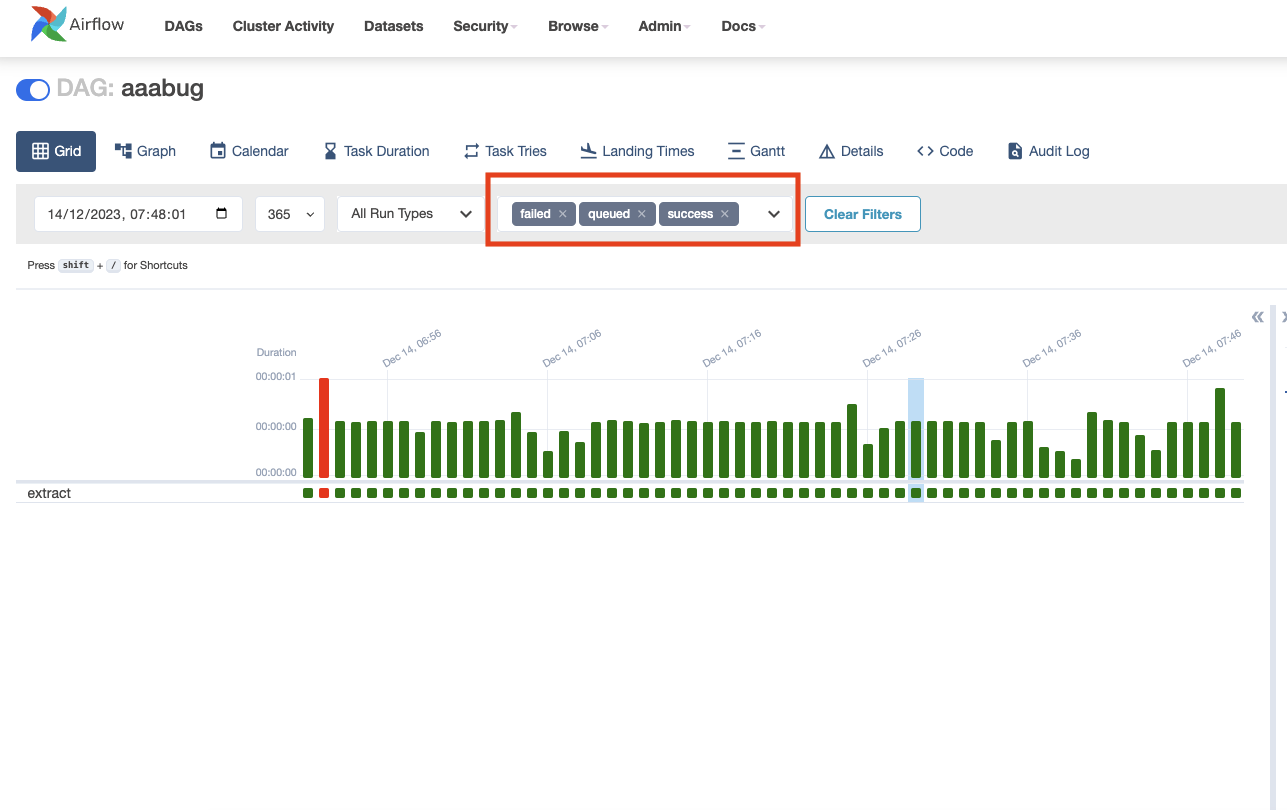This screenshot has height=810, width=1287.
Task: Open the Security menu
Action: tap(485, 26)
